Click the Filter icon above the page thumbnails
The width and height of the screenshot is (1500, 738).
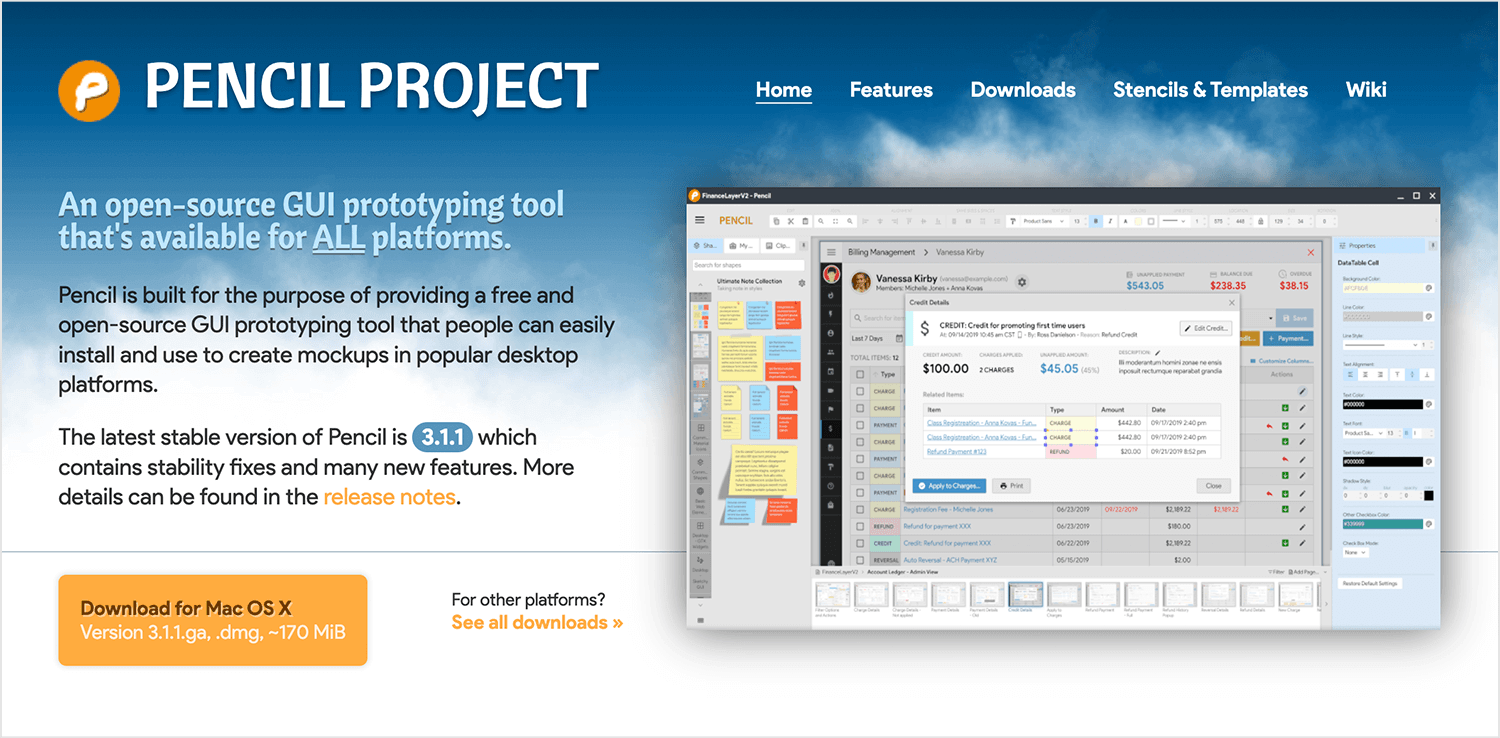point(1276,572)
